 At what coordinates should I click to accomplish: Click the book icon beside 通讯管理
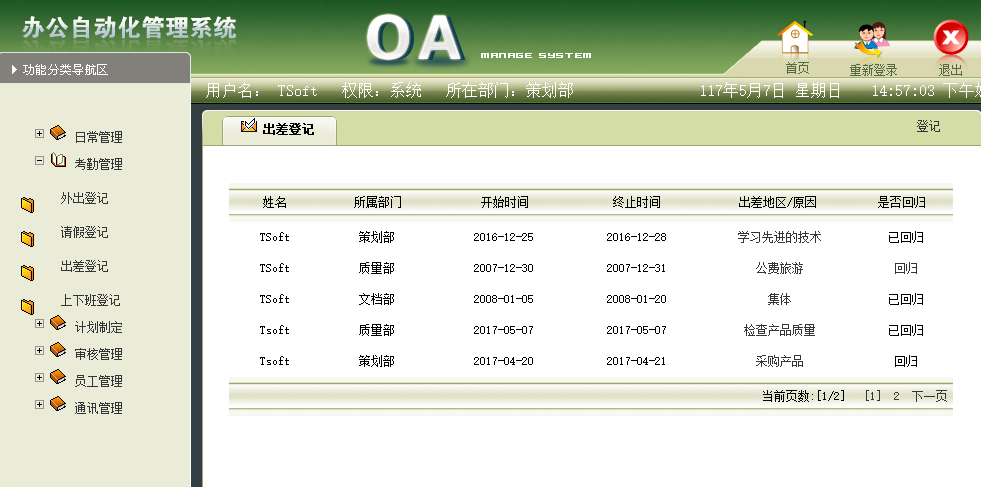[x=58, y=404]
